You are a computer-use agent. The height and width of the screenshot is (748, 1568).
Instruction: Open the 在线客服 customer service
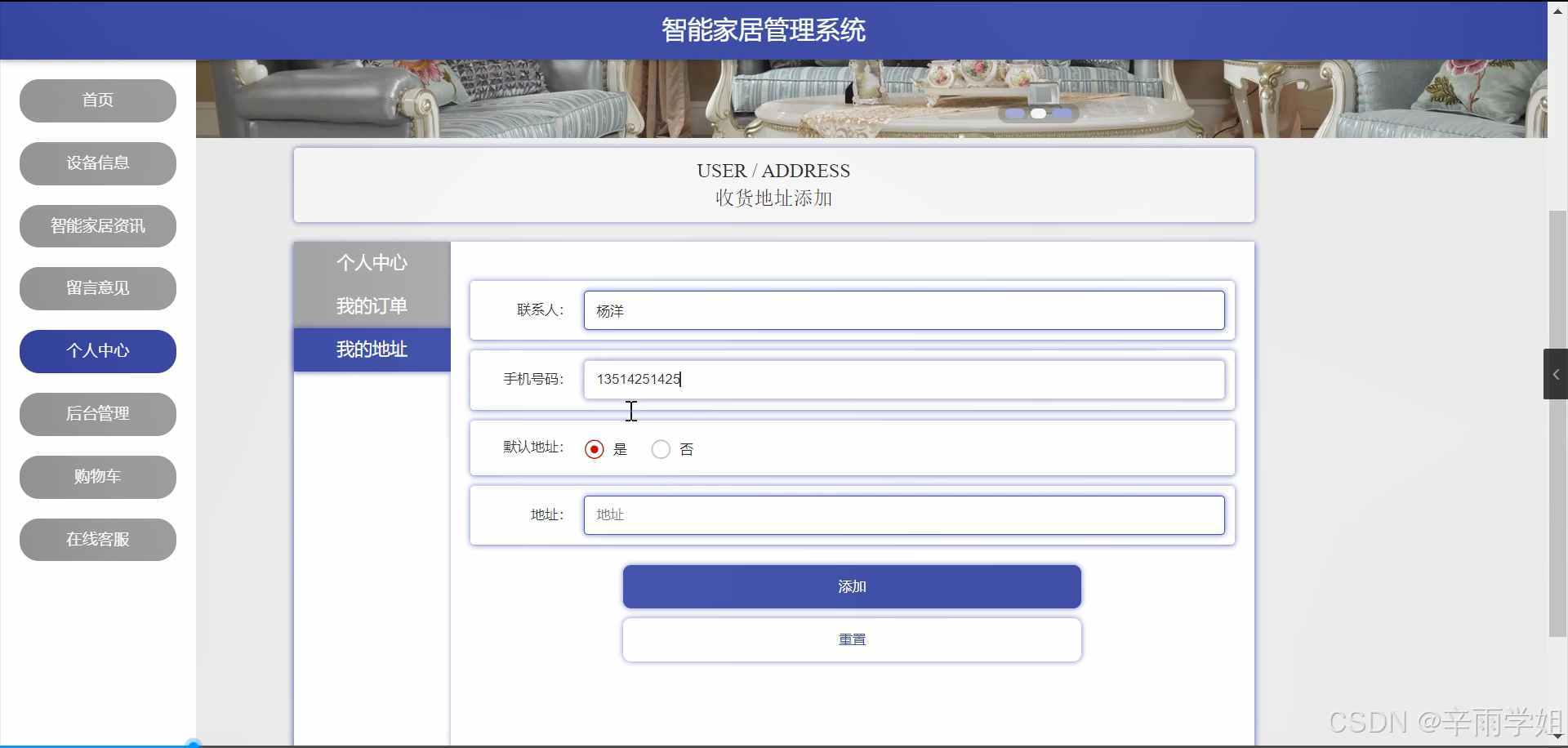point(97,540)
